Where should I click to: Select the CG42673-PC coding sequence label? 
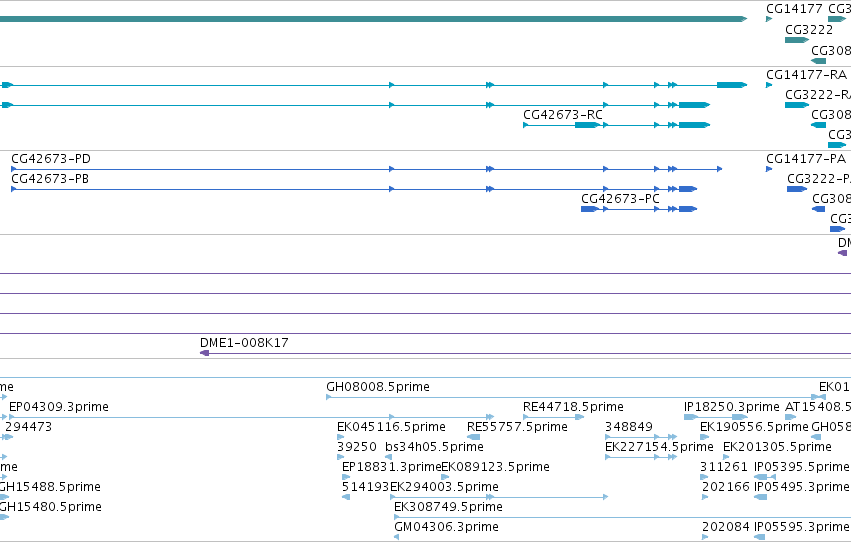click(620, 199)
